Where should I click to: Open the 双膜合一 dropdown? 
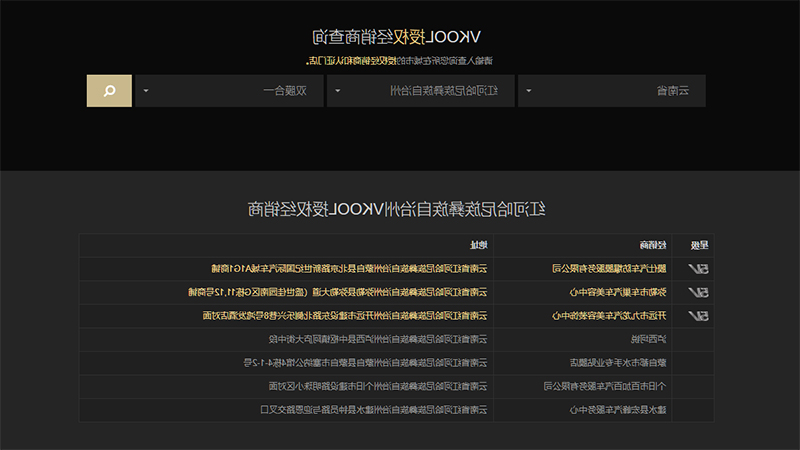(229, 91)
